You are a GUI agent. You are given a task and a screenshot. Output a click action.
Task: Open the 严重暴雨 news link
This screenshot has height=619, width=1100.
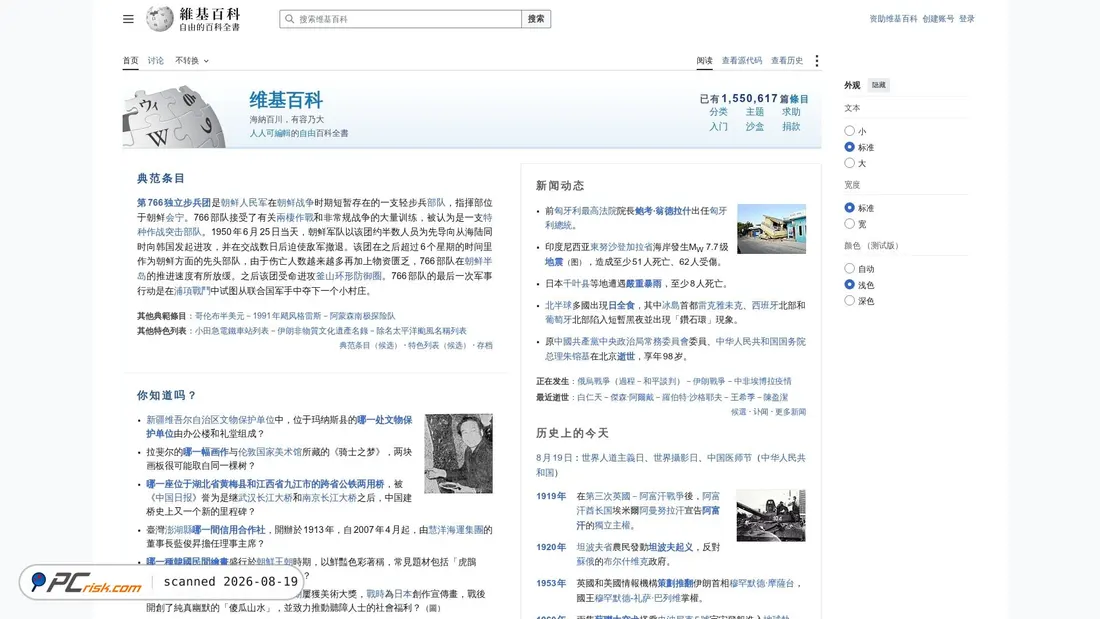click(x=644, y=284)
